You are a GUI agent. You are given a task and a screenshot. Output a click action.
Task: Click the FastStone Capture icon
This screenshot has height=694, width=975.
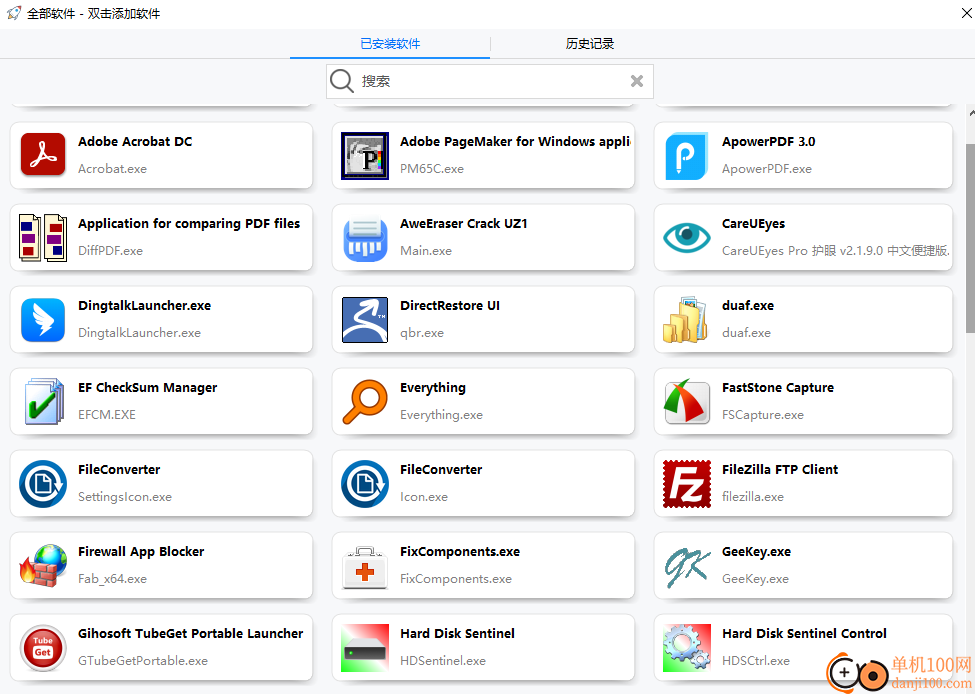click(x=686, y=402)
